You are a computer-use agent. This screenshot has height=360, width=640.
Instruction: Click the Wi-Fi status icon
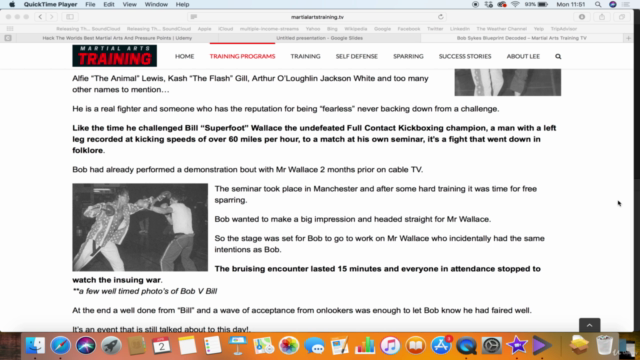pos(515,4)
